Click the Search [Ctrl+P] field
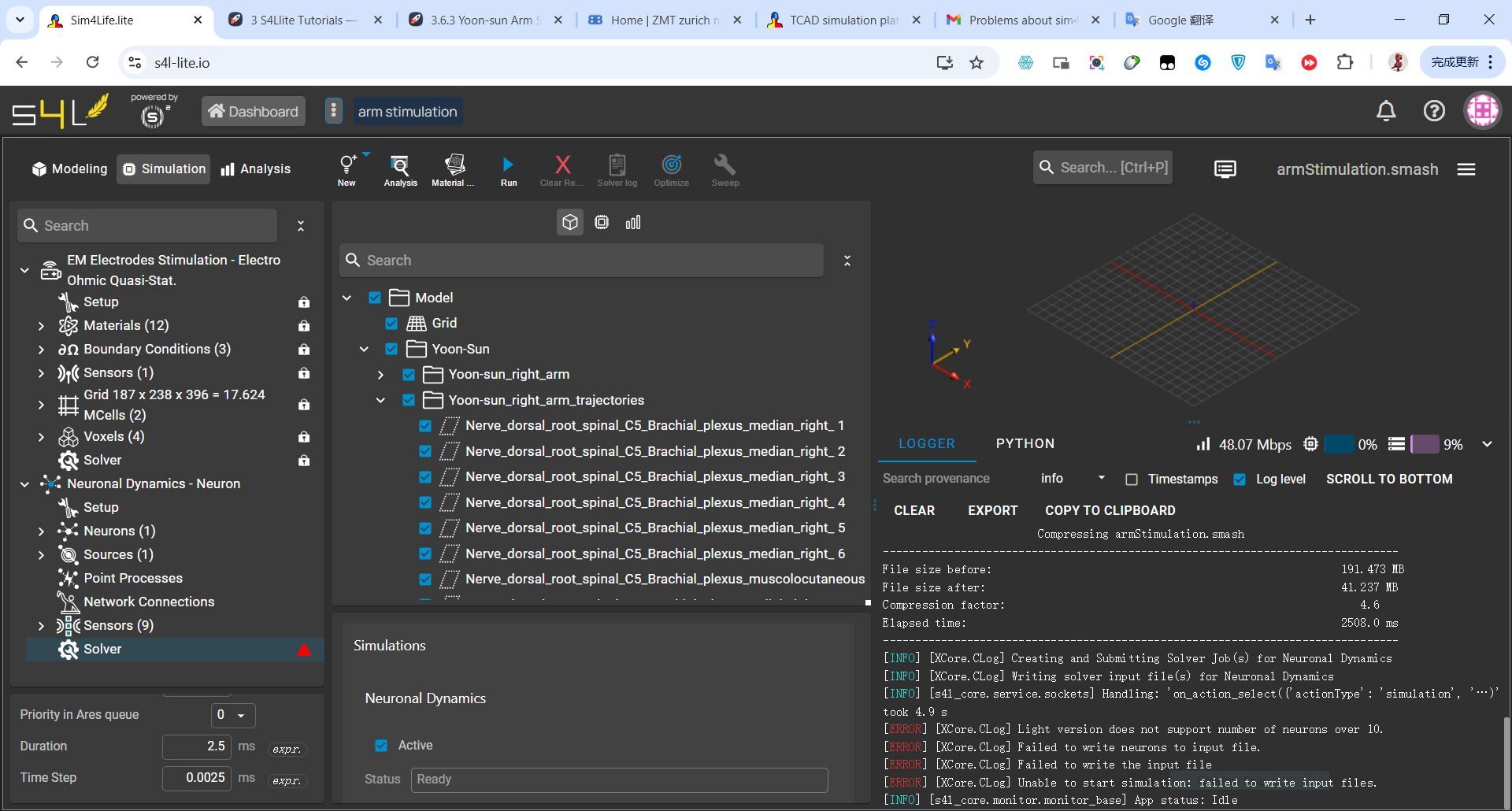 (1102, 168)
